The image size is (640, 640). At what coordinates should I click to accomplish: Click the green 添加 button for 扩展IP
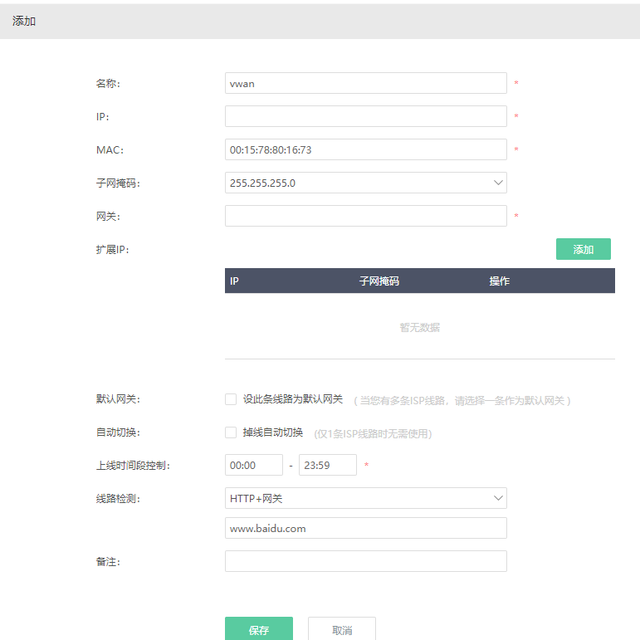583,249
